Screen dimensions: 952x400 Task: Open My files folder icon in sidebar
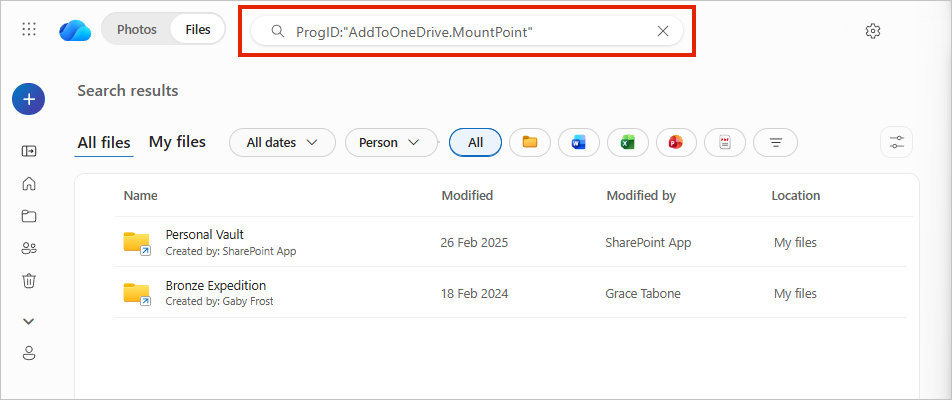(29, 216)
